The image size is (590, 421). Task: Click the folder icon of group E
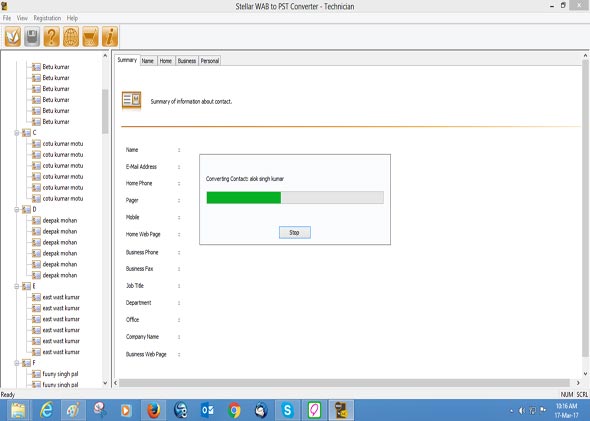(x=26, y=286)
